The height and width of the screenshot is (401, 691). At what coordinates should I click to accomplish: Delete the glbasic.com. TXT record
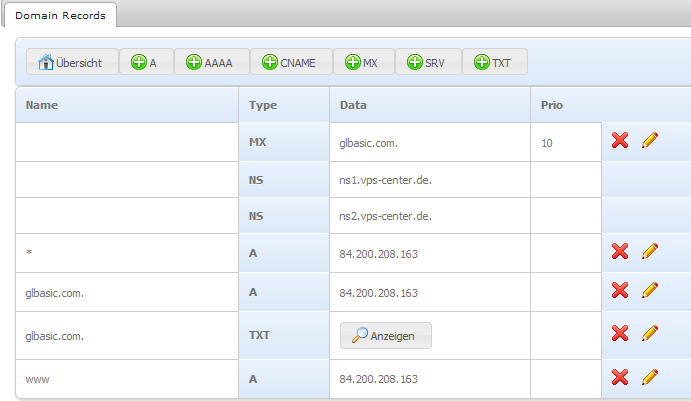pos(620,334)
